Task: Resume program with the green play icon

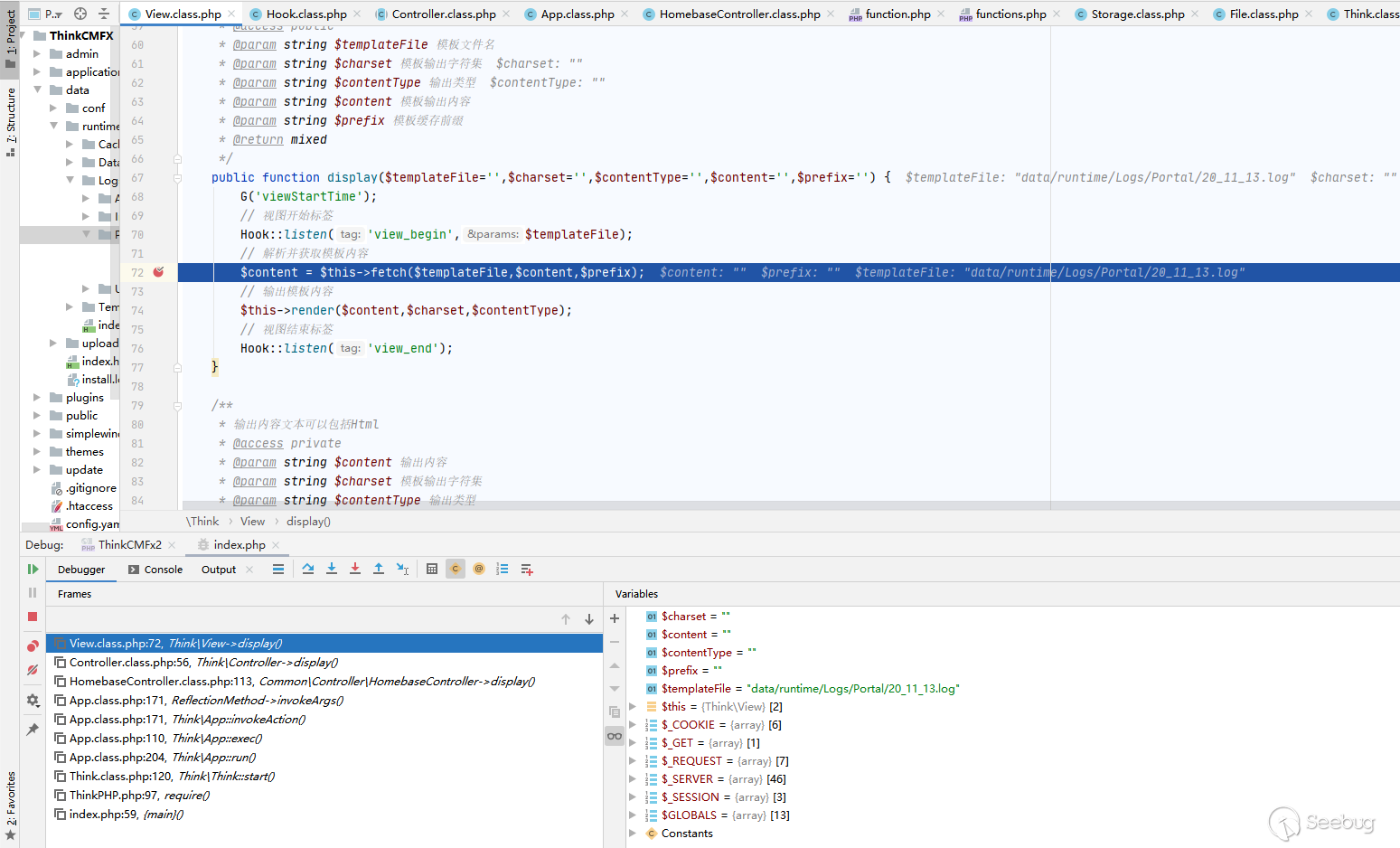Action: [x=33, y=570]
